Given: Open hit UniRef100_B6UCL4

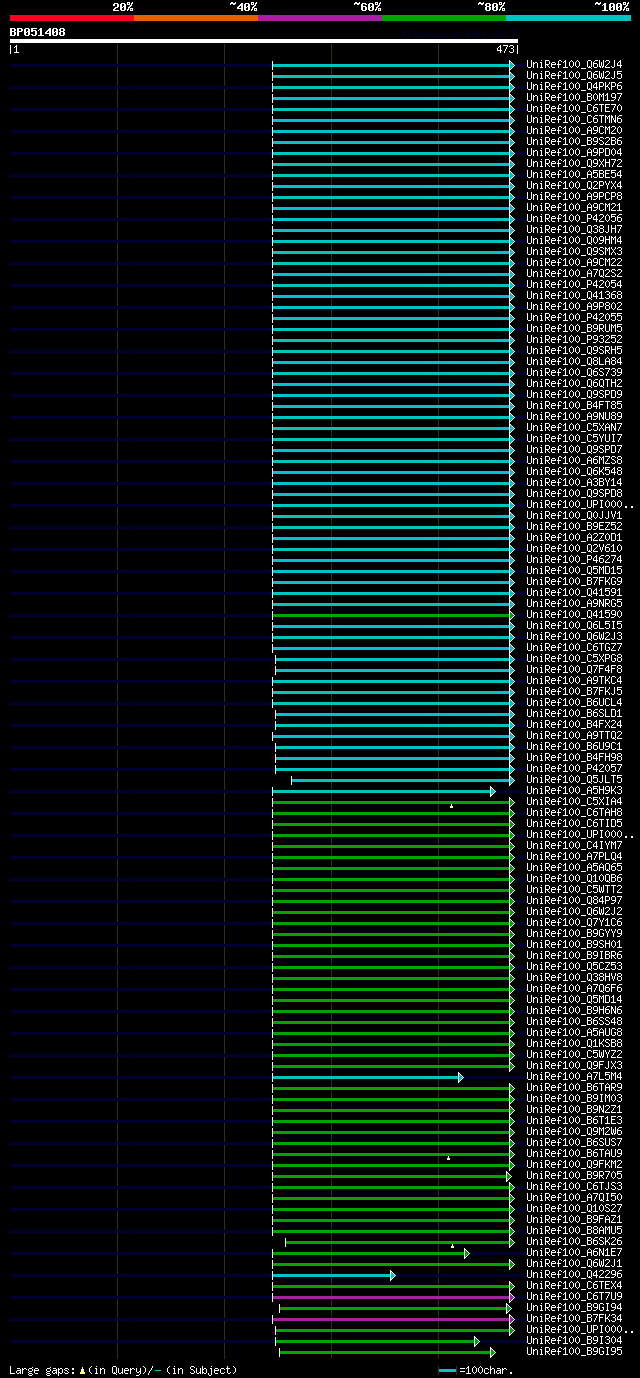Looking at the screenshot, I should pyautogui.click(x=574, y=702).
